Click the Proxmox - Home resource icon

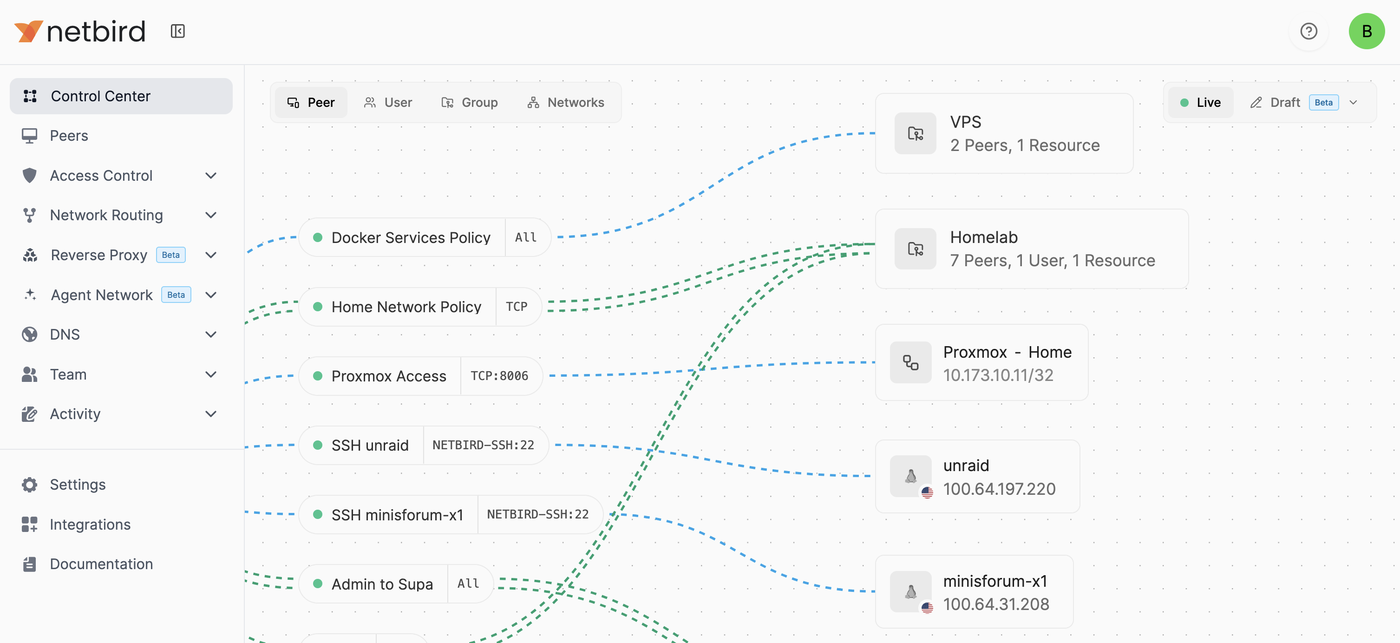point(910,363)
